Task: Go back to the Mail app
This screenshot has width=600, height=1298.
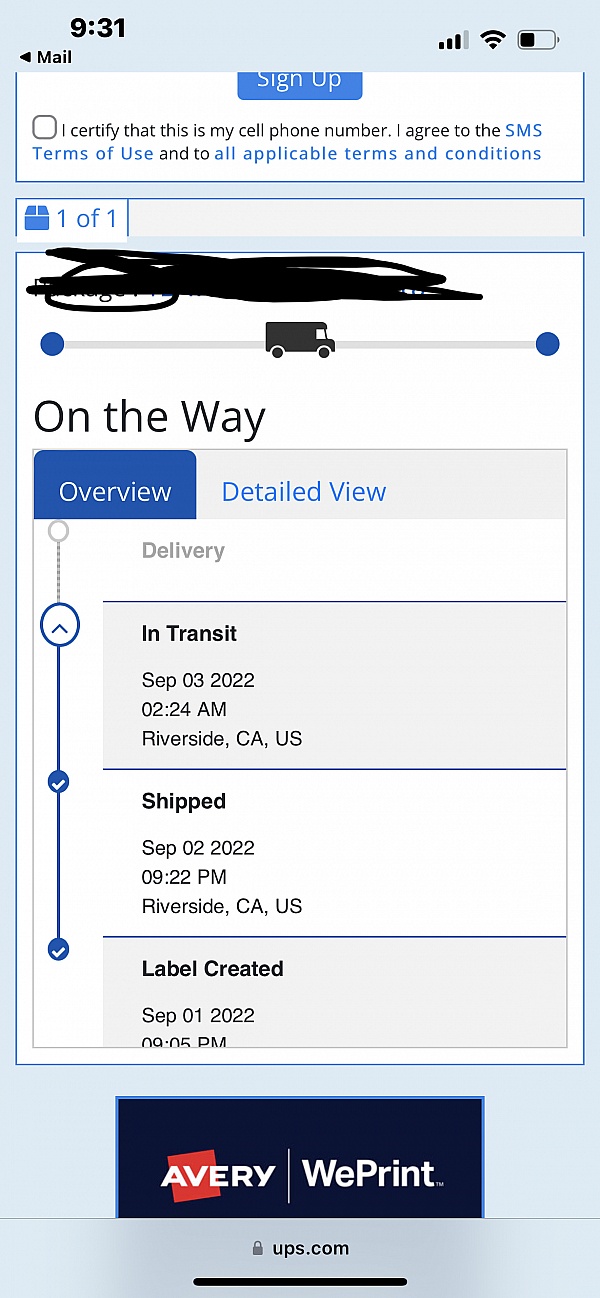Action: point(46,57)
